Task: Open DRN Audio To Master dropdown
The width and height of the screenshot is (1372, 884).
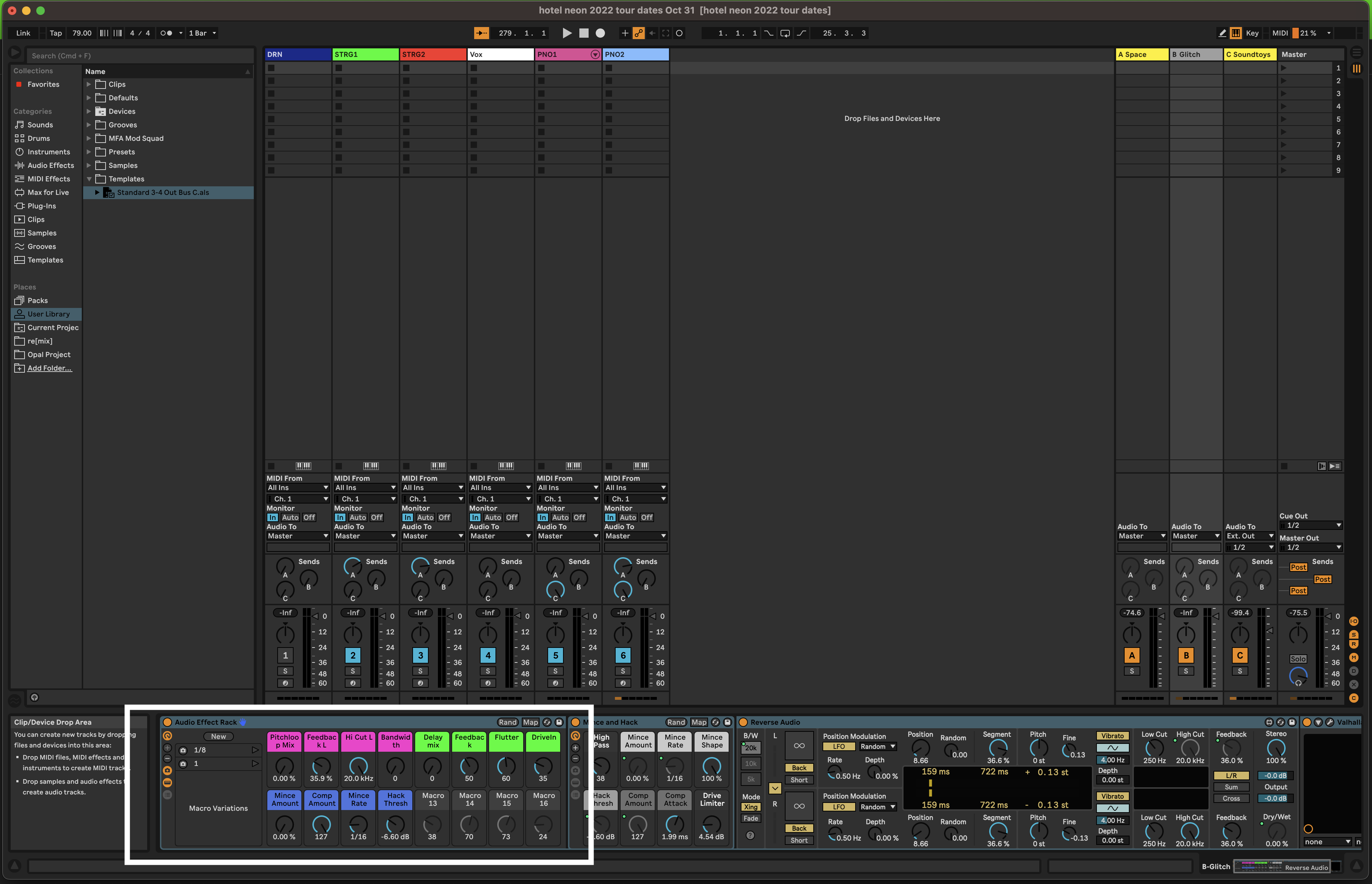Action: point(298,536)
